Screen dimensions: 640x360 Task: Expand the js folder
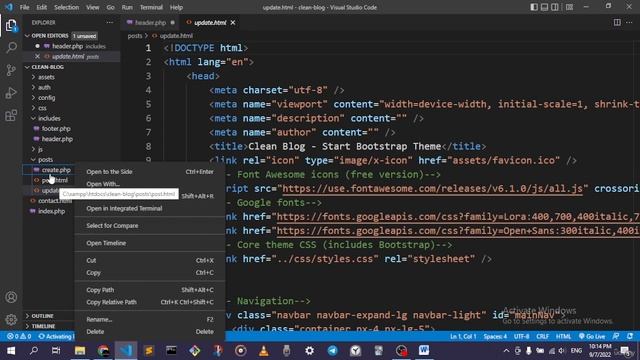click(40, 149)
